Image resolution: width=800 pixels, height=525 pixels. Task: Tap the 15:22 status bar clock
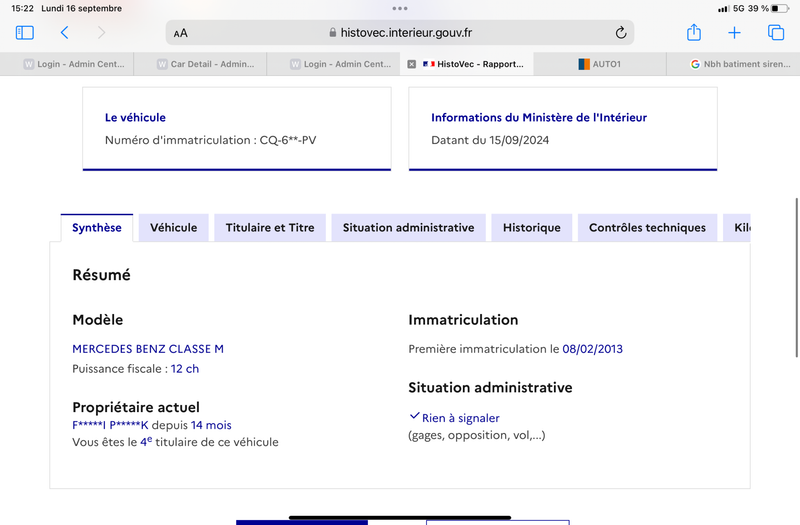22,8
